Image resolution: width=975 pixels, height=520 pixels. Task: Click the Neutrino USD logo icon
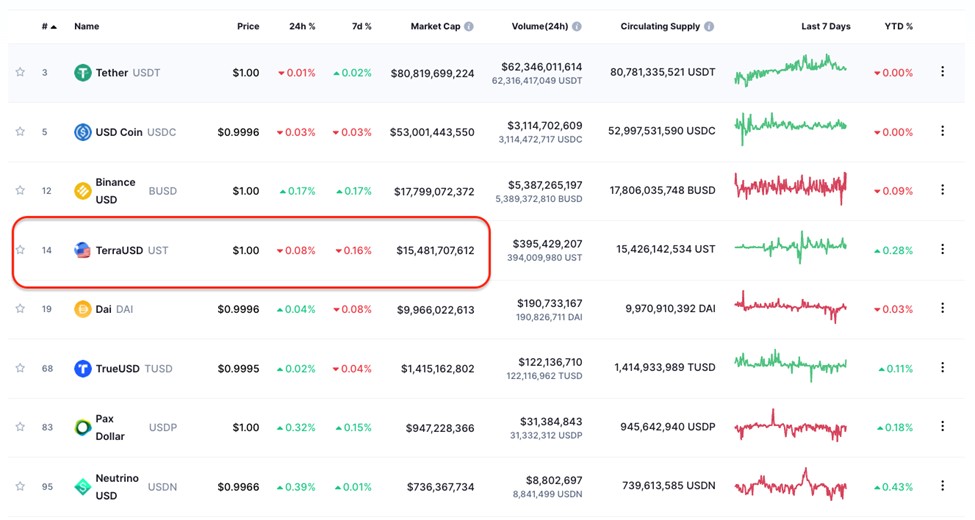click(83, 486)
